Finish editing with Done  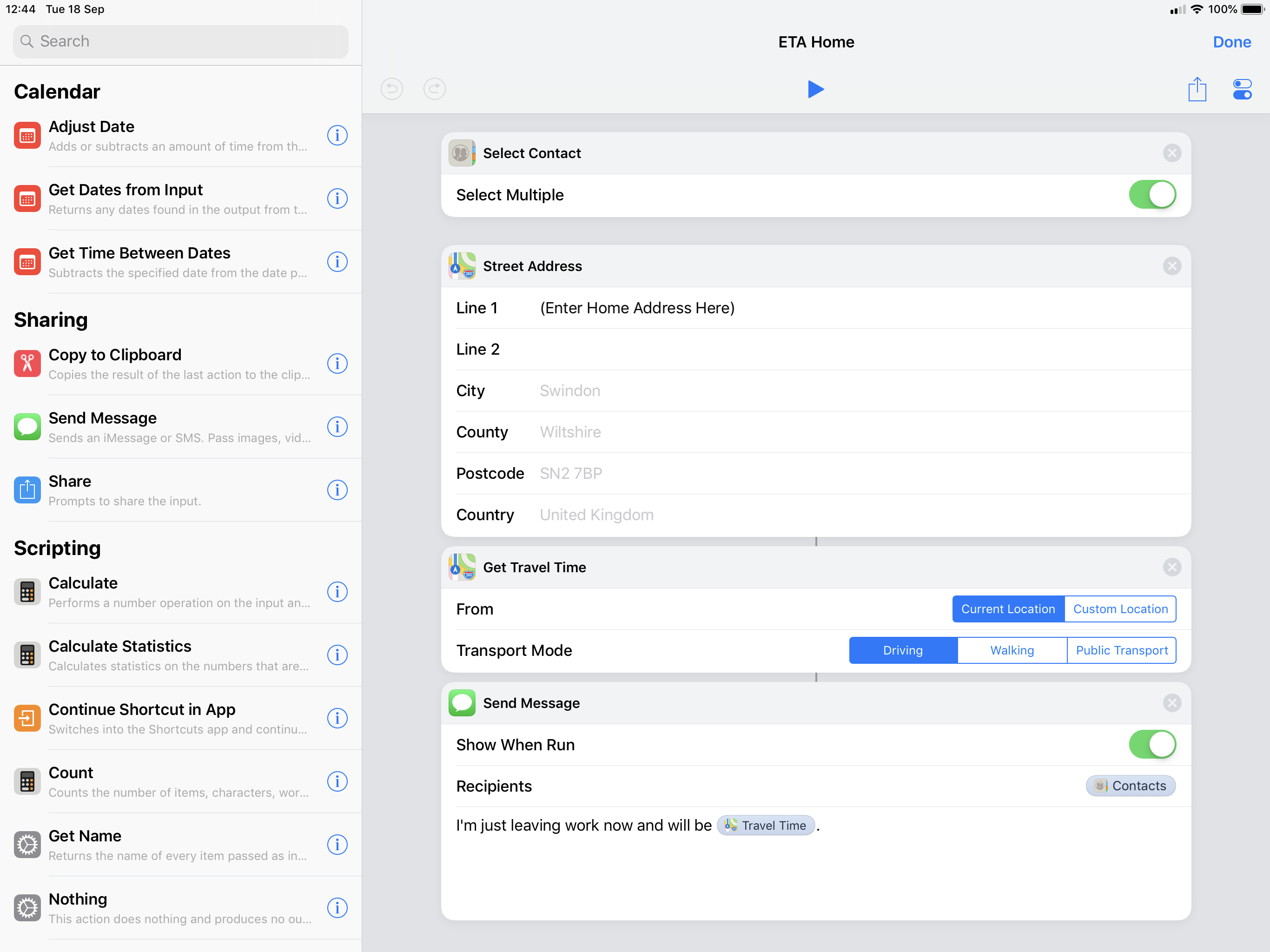pos(1231,42)
